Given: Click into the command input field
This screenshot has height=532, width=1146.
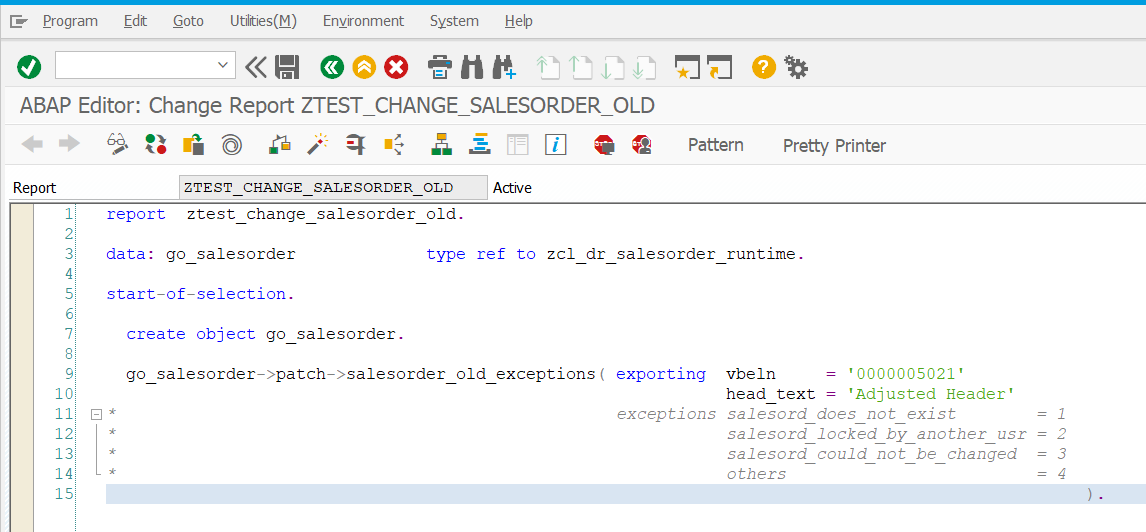Looking at the screenshot, I should 135,66.
